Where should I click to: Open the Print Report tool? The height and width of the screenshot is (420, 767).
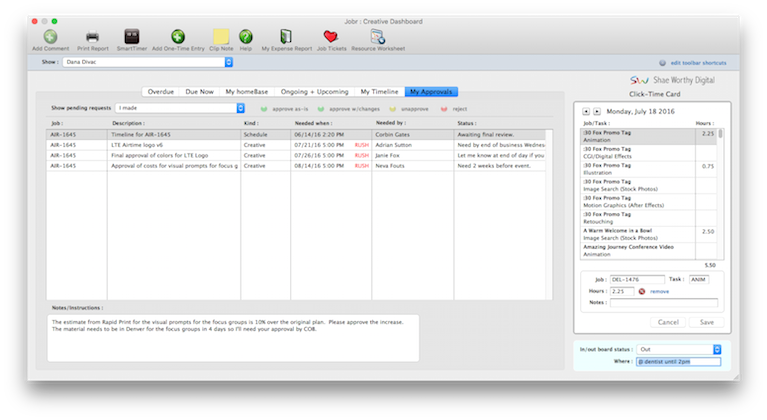92,37
